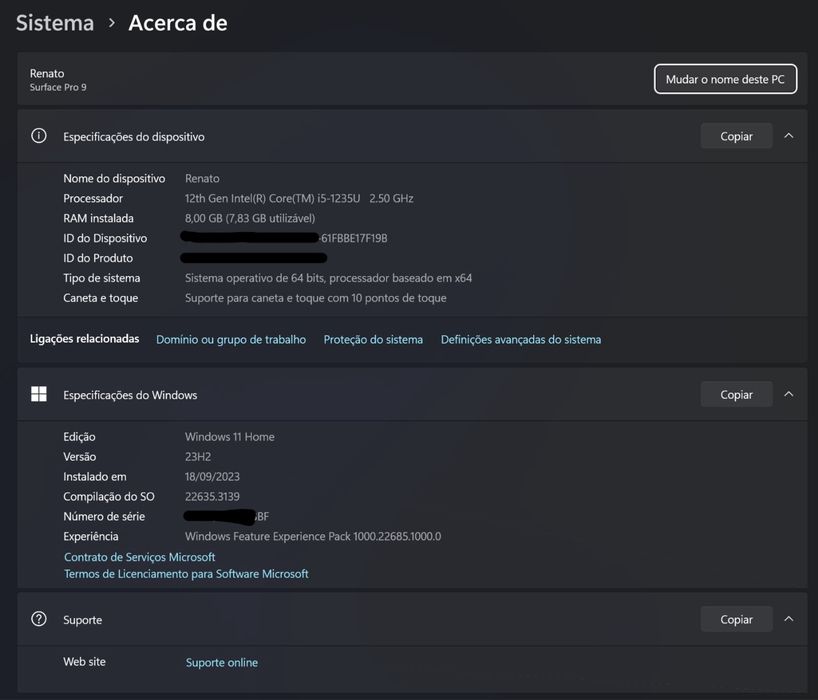Copy the Suporte section info with Copiar
Image resolution: width=818 pixels, height=700 pixels.
pos(736,619)
